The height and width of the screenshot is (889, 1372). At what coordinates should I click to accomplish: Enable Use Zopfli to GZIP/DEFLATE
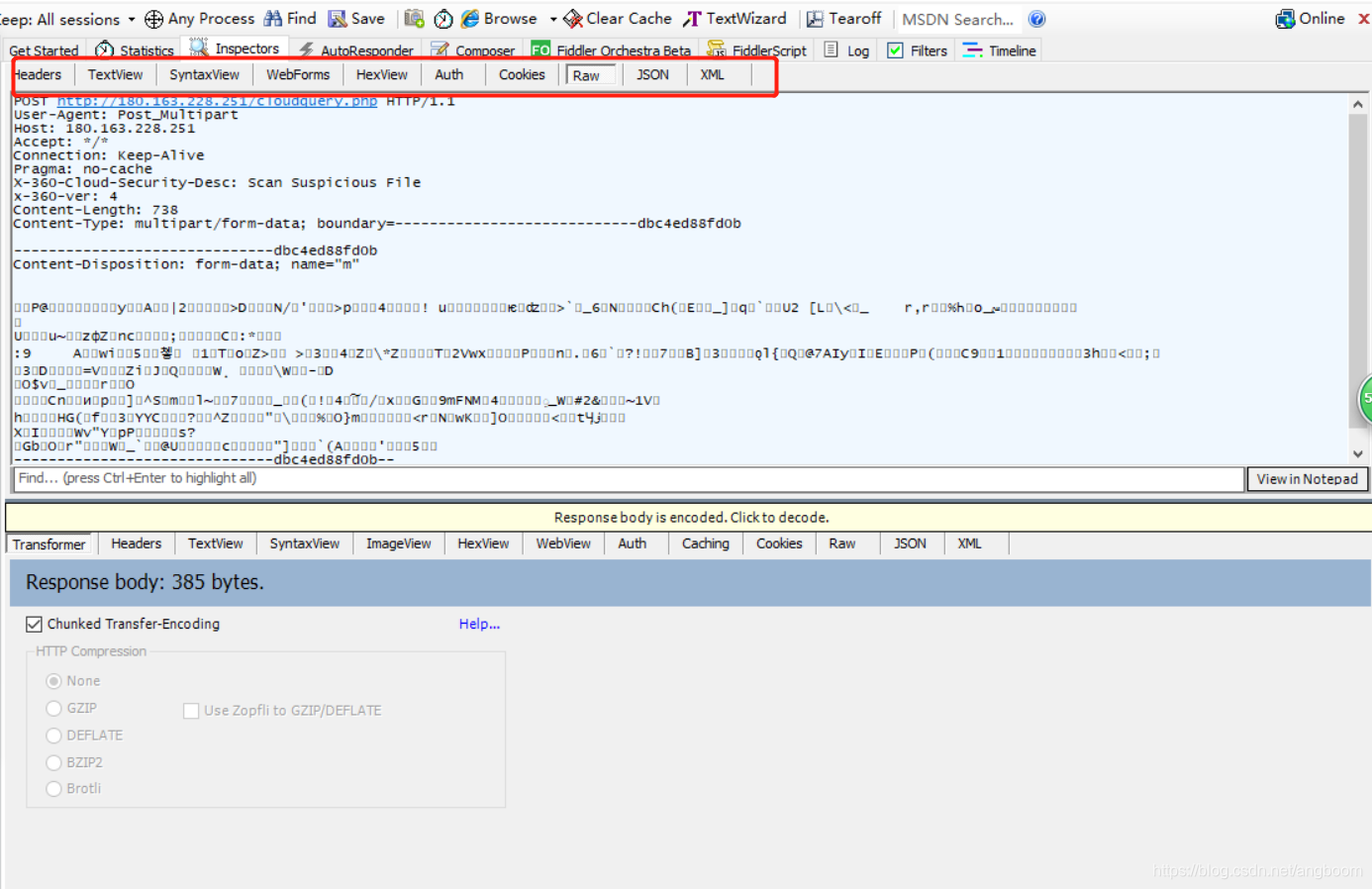point(191,710)
